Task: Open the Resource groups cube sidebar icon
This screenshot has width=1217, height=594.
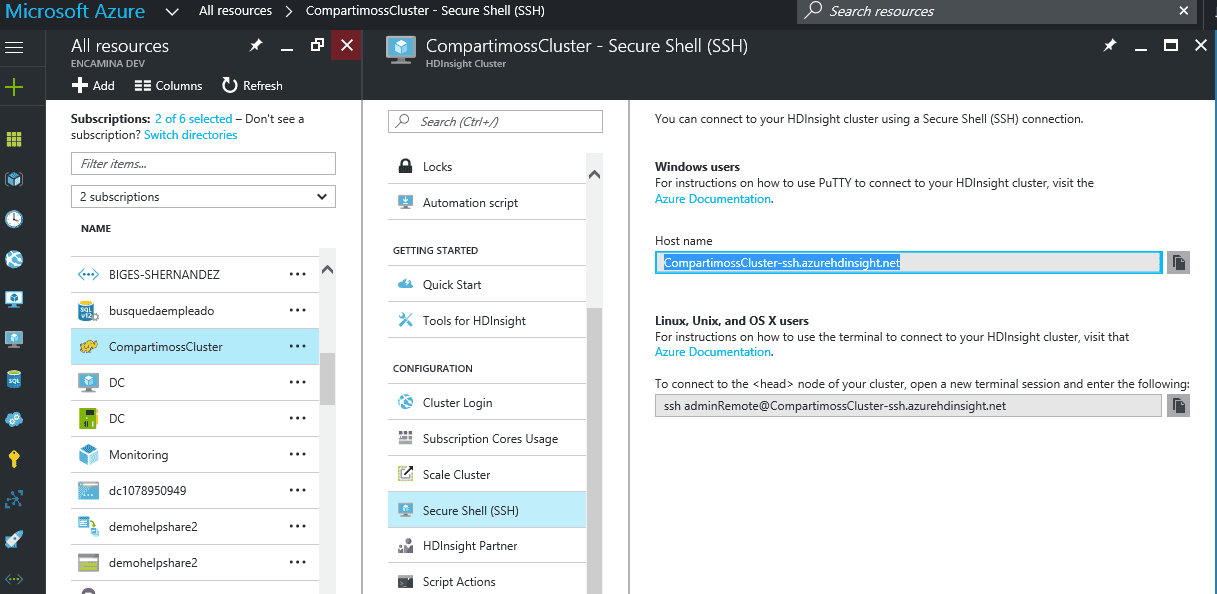Action: pyautogui.click(x=14, y=179)
